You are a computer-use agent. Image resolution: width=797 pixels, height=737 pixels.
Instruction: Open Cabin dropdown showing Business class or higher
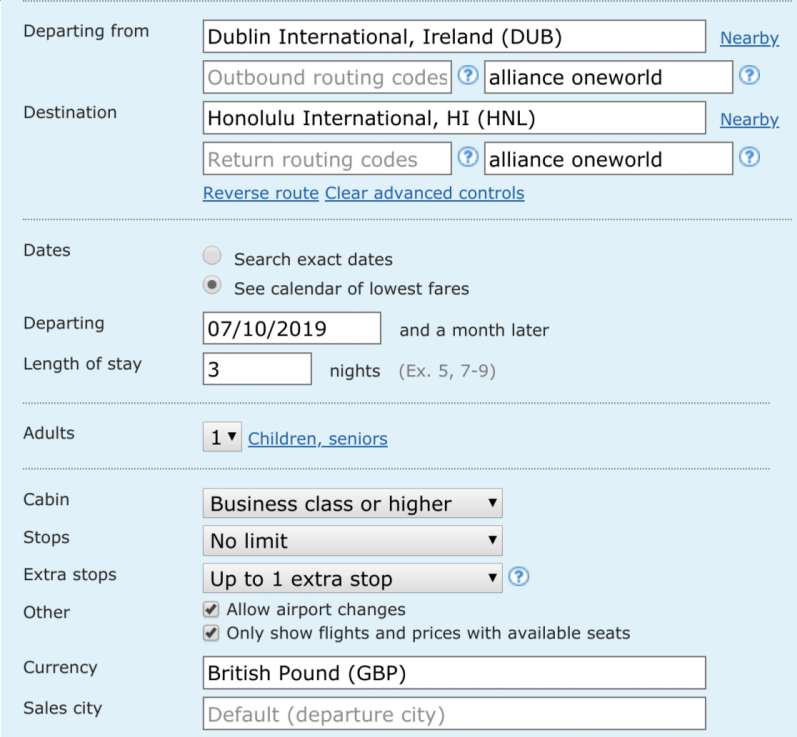(x=352, y=504)
